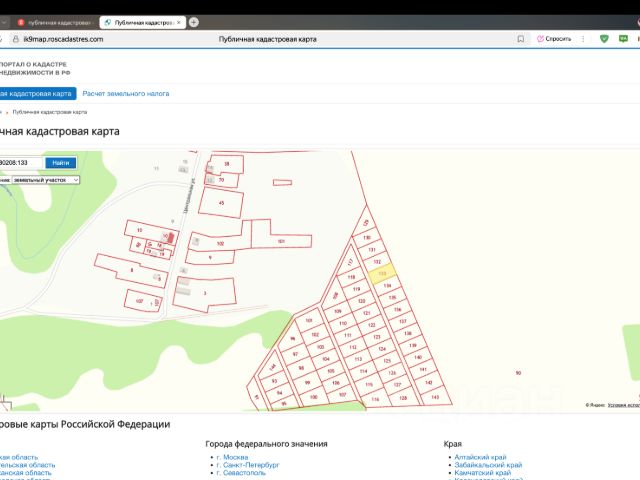The height and width of the screenshot is (480, 640).
Task: Click the address bar URL ik9map.roscadastres.com
Action: pyautogui.click(x=63, y=39)
